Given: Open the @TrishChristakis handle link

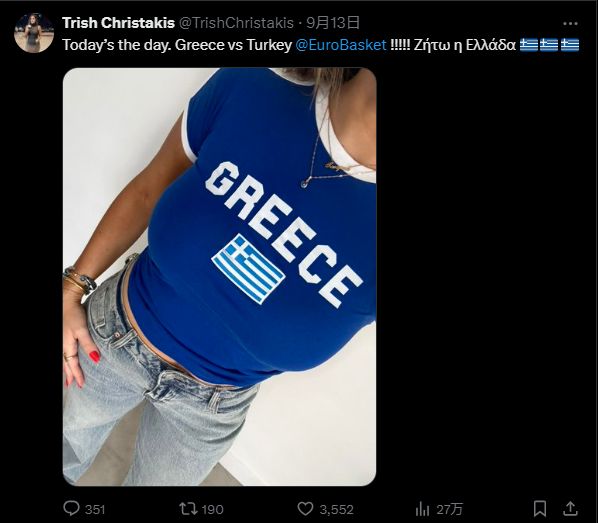Looking at the screenshot, I should coord(236,23).
